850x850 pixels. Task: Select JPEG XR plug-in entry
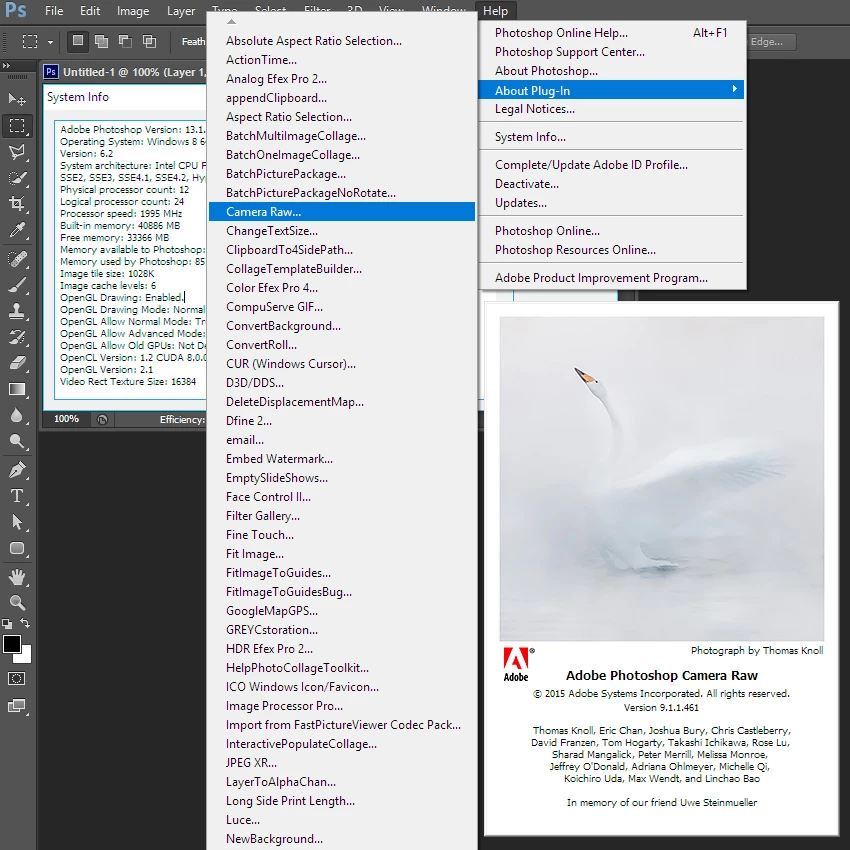point(342,763)
